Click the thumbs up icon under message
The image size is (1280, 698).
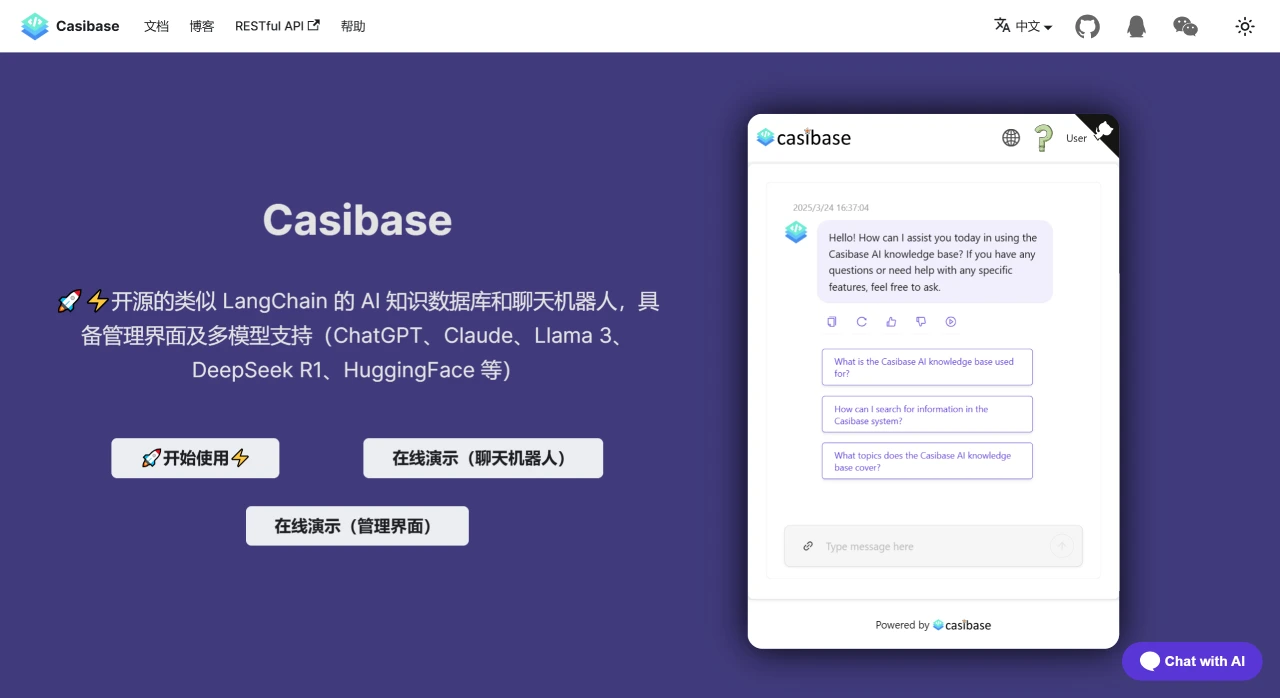(x=891, y=322)
